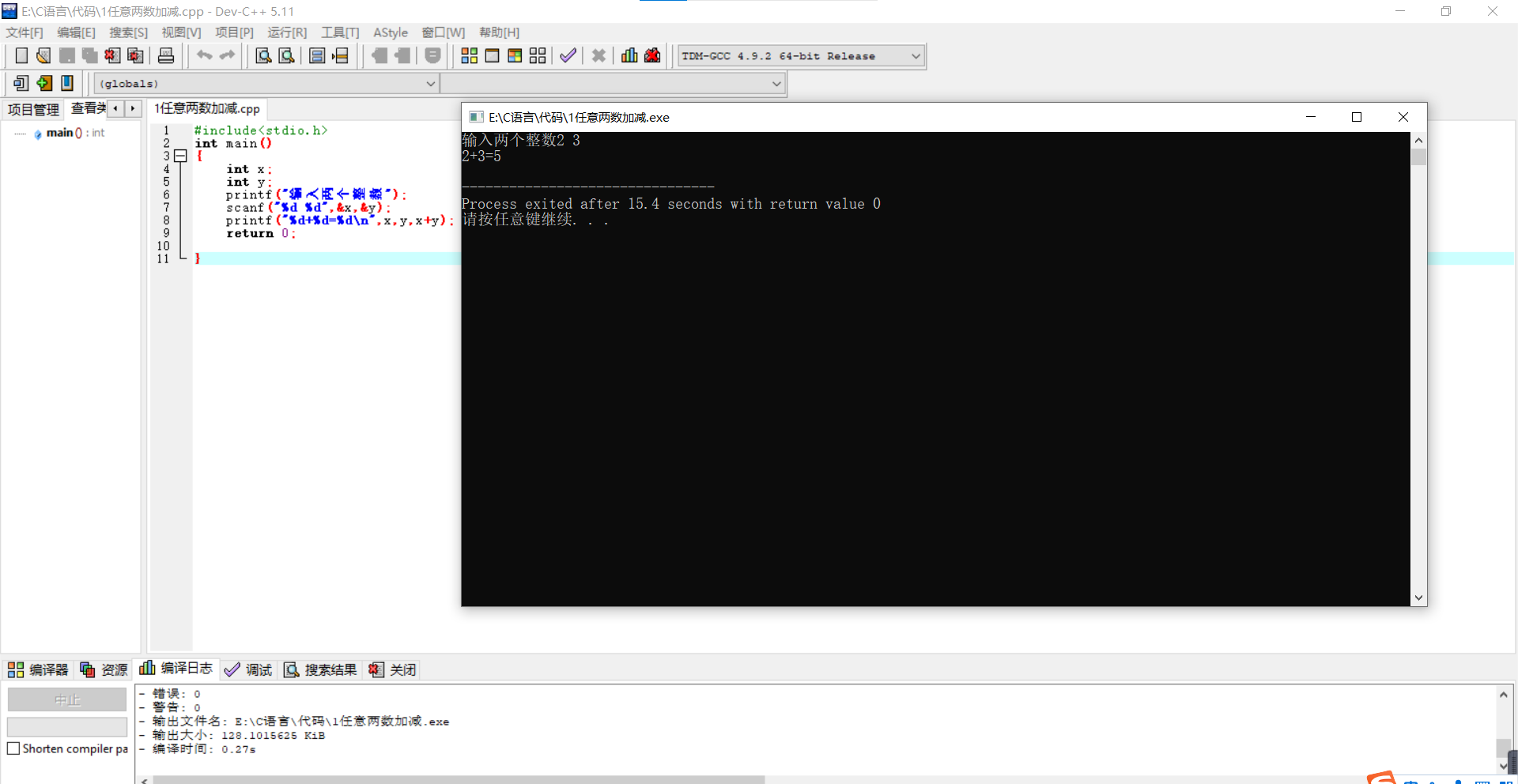Viewport: 1518px width, 784px height.
Task: Open the 运行[R] menu
Action: click(x=287, y=32)
